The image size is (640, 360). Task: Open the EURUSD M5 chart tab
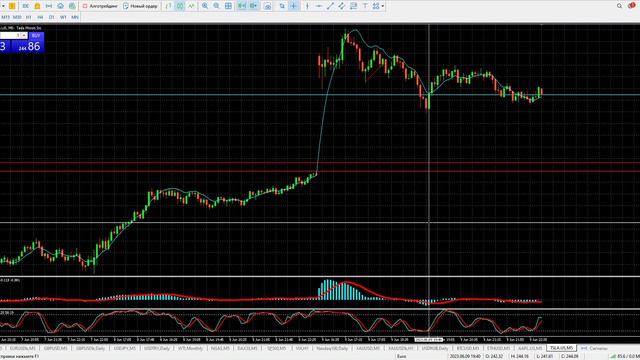pyautogui.click(x=21, y=348)
